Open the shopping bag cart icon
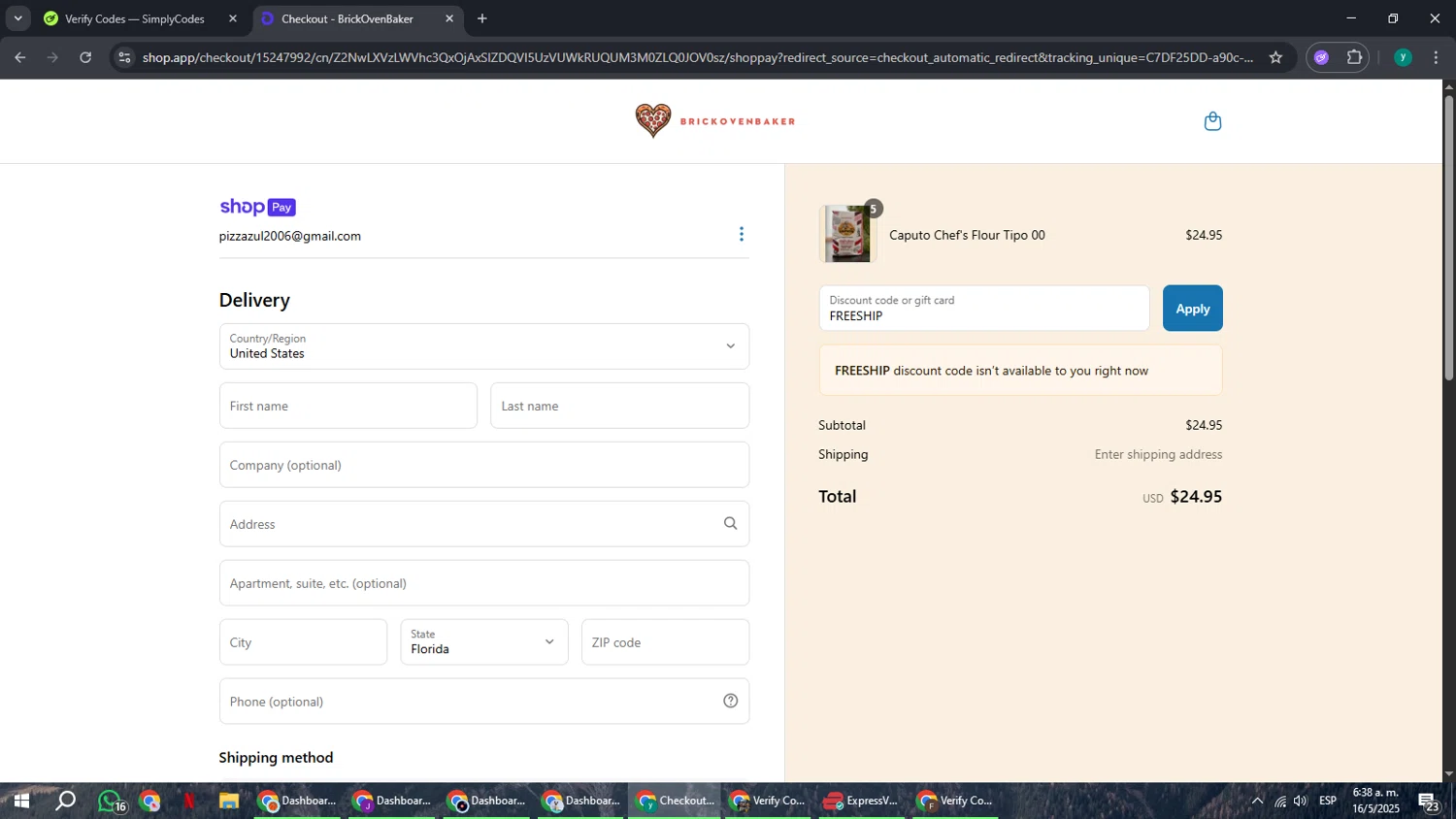Viewport: 1456px width, 819px height. 1212,121
